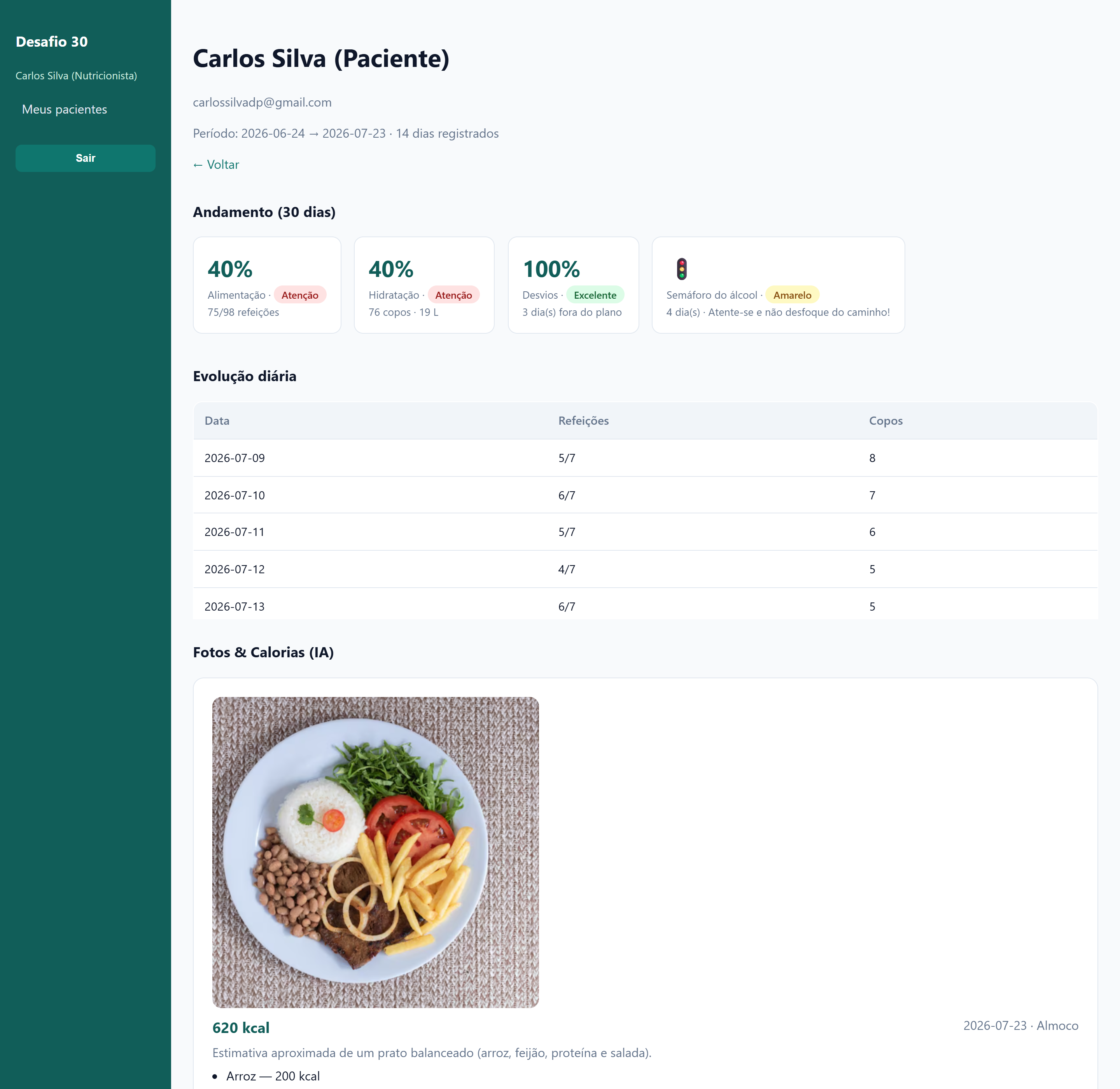Click the Desafio 30 app title
1120x1089 pixels.
click(51, 42)
